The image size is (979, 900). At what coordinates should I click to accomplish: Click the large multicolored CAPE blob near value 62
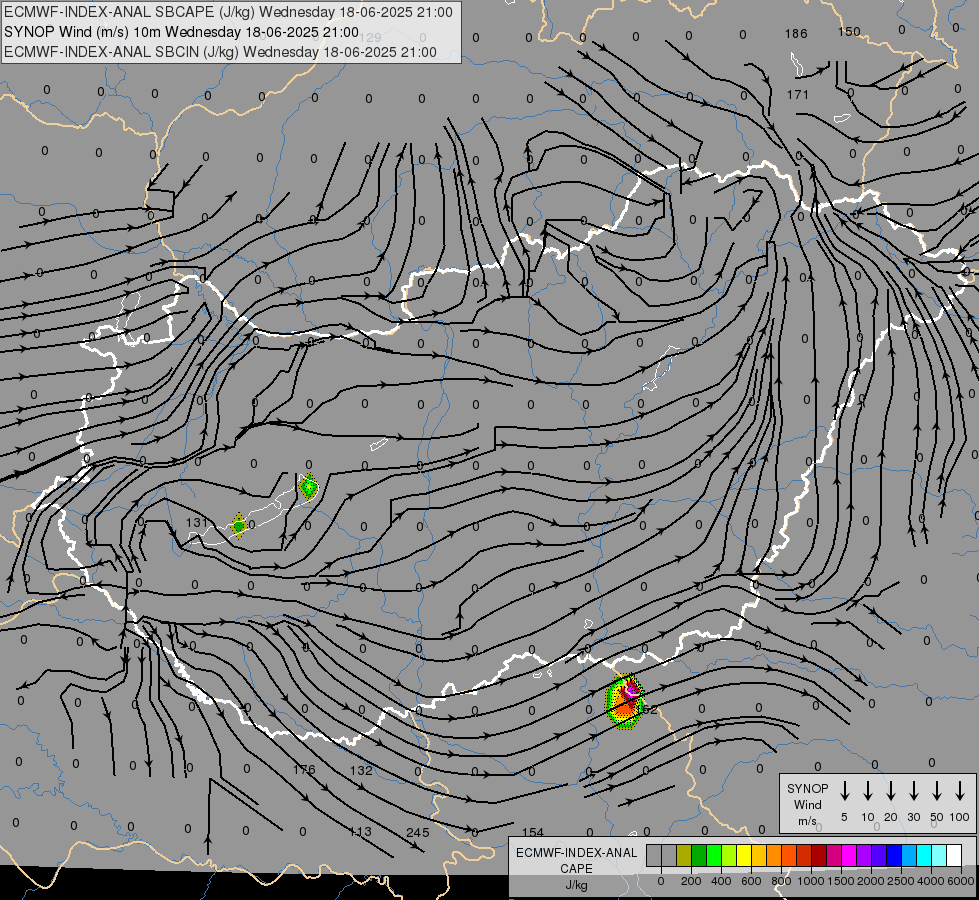(624, 701)
